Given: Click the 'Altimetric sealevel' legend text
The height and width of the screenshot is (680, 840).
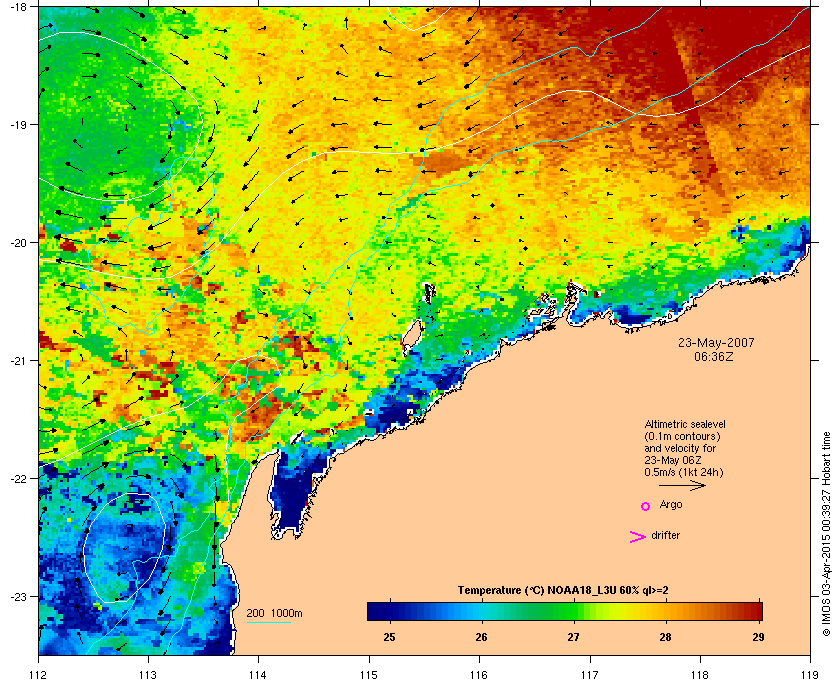Looking at the screenshot, I should tap(685, 424).
